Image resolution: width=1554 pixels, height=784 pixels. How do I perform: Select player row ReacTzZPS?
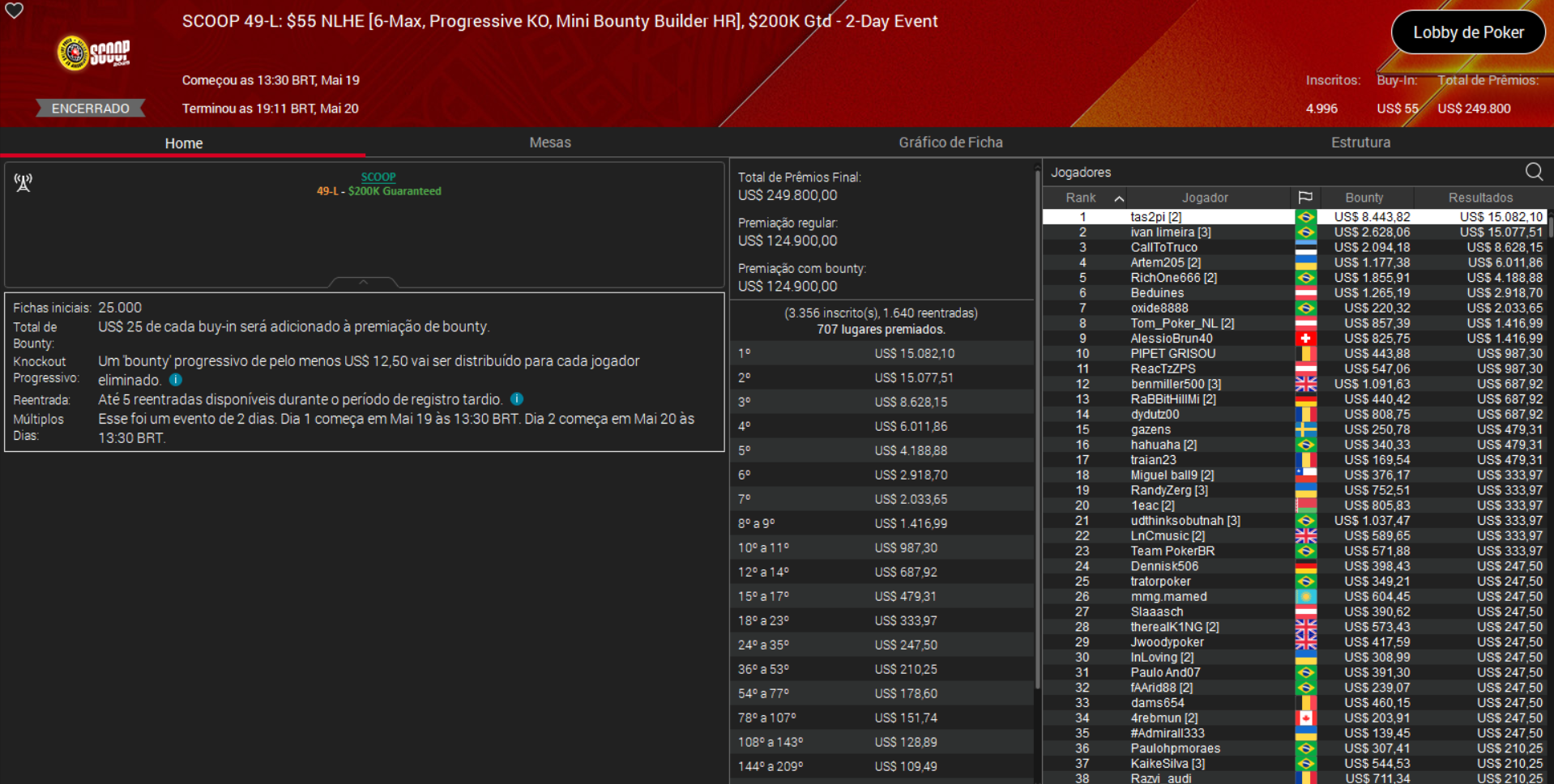pos(1295,369)
